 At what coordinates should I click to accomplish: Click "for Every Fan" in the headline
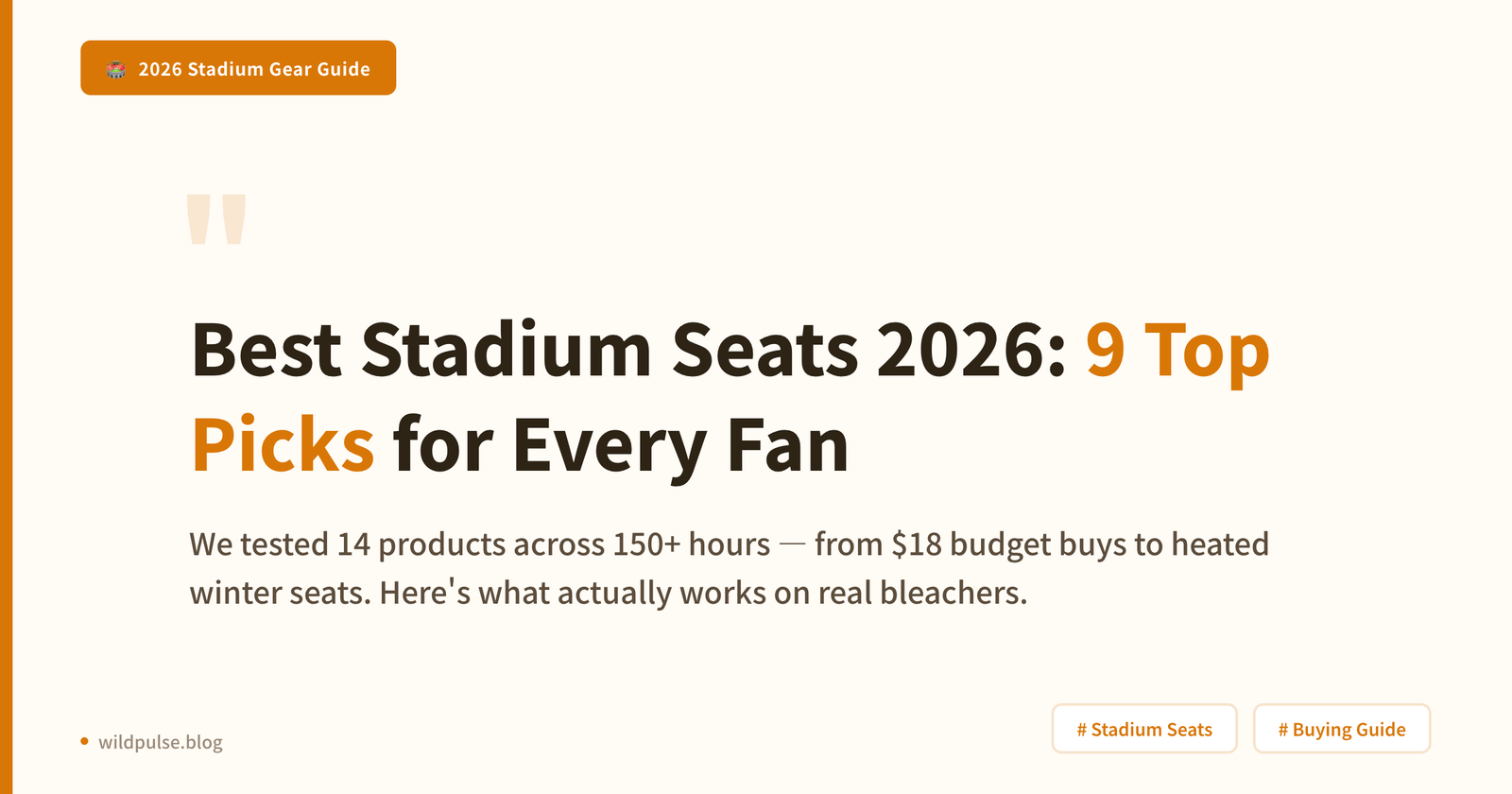(x=620, y=444)
